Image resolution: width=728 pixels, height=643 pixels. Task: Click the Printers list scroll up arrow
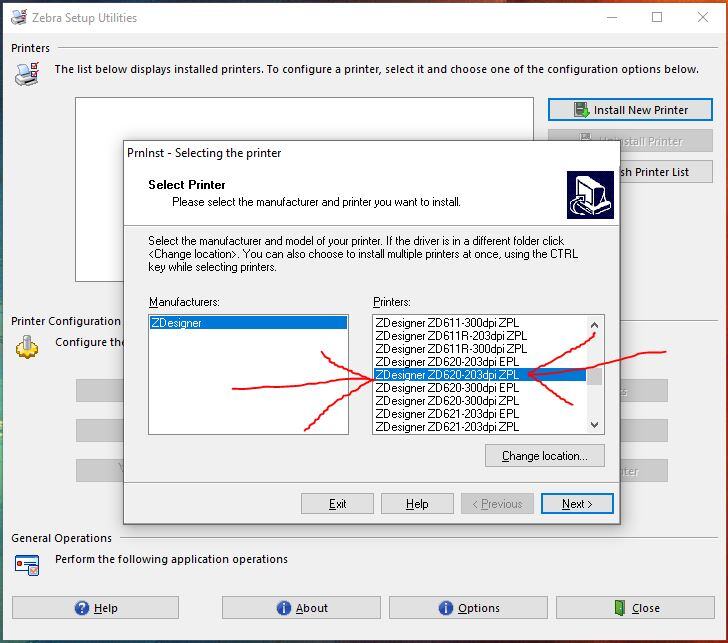(x=594, y=325)
